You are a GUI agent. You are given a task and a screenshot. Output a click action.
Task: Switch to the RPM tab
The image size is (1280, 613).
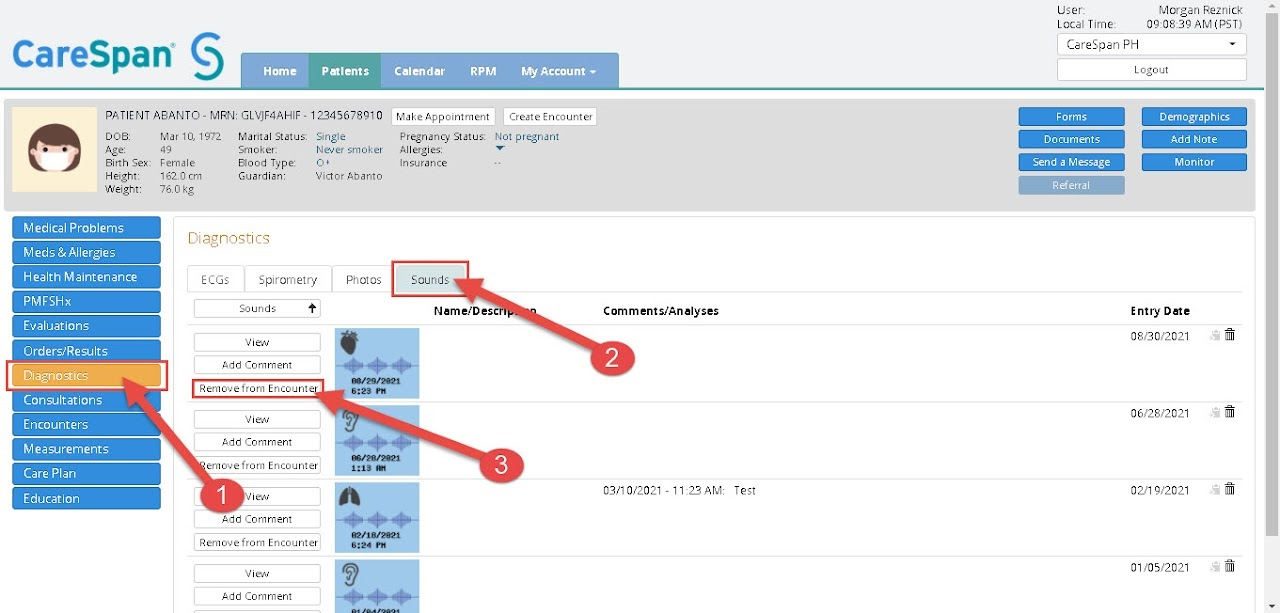click(x=483, y=71)
